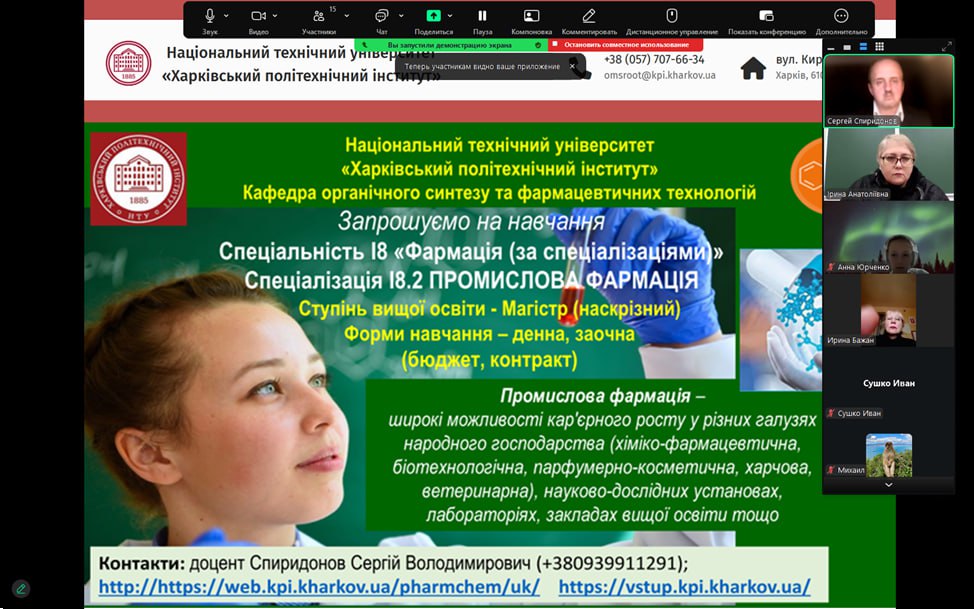The image size is (974, 609).
Task: Open vstup.kpi.kharkov.ua link
Action: click(x=685, y=587)
